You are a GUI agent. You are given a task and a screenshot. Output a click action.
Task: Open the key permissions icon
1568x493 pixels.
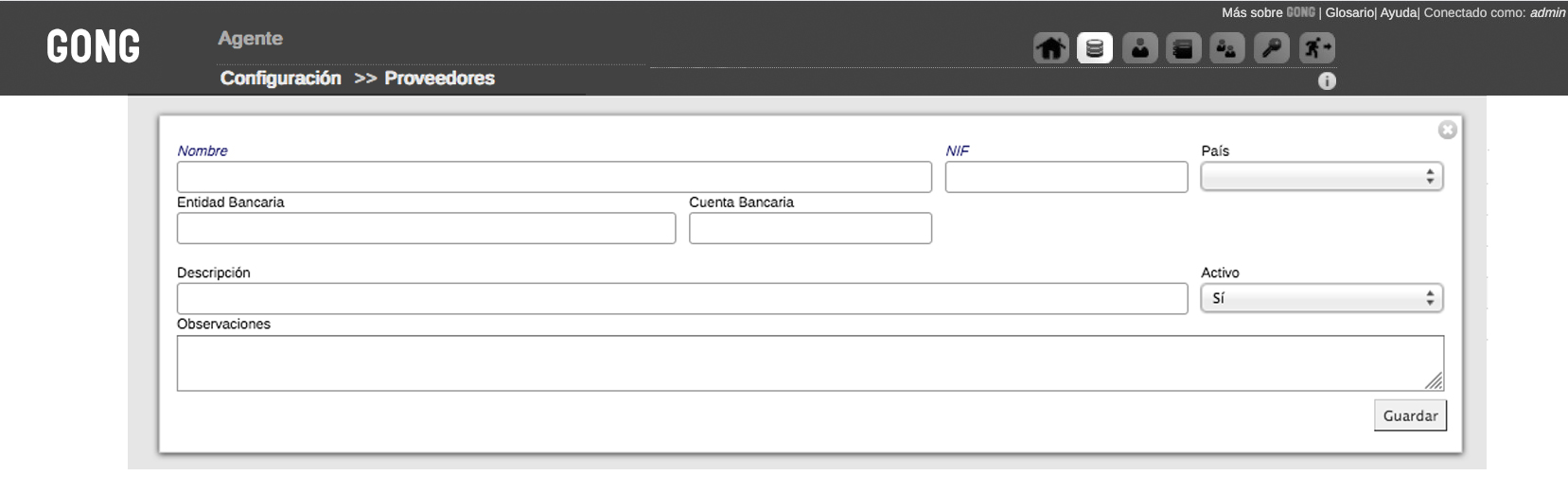pos(1272,47)
